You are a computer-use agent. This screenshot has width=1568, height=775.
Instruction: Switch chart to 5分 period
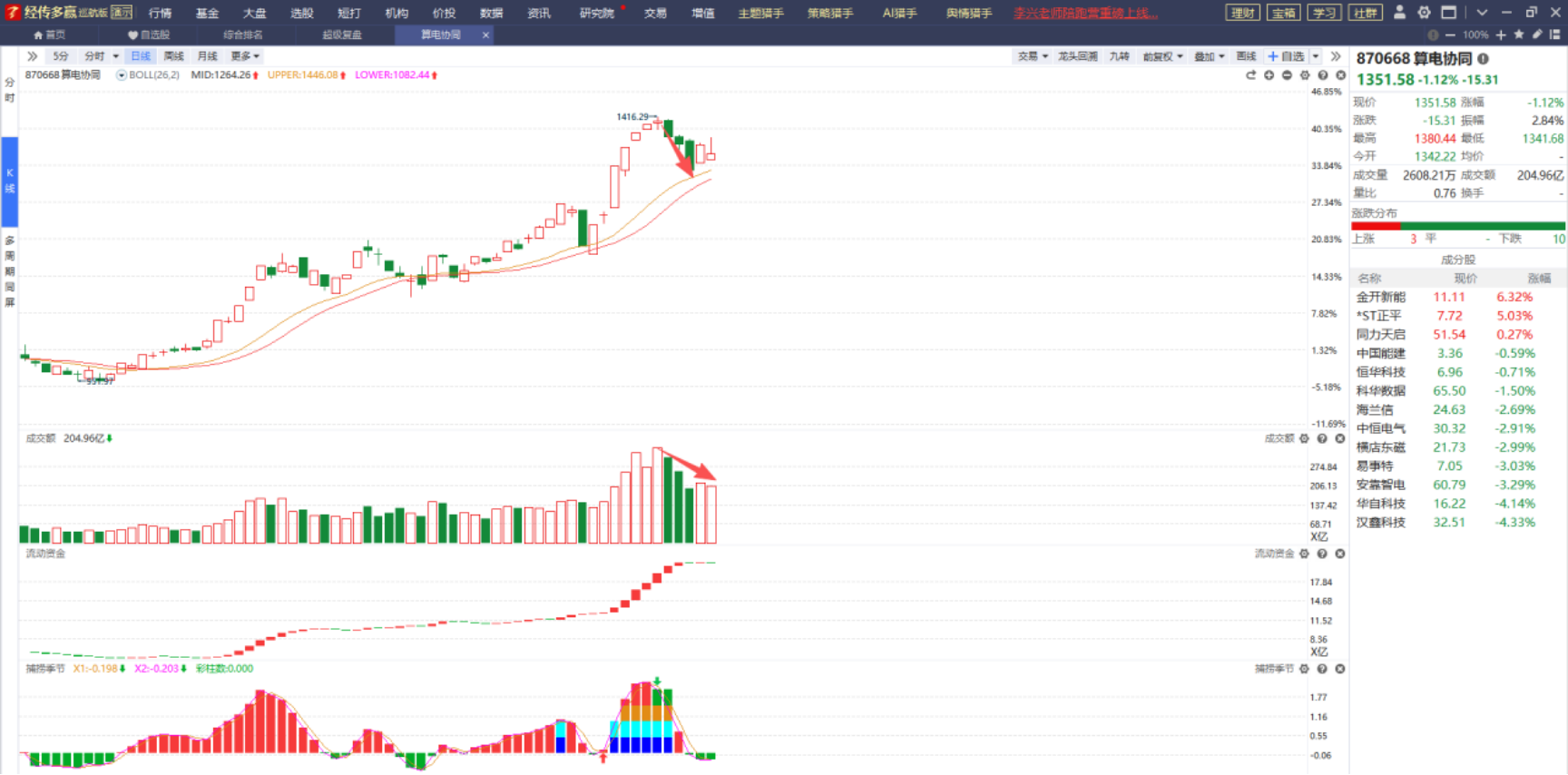[61, 56]
